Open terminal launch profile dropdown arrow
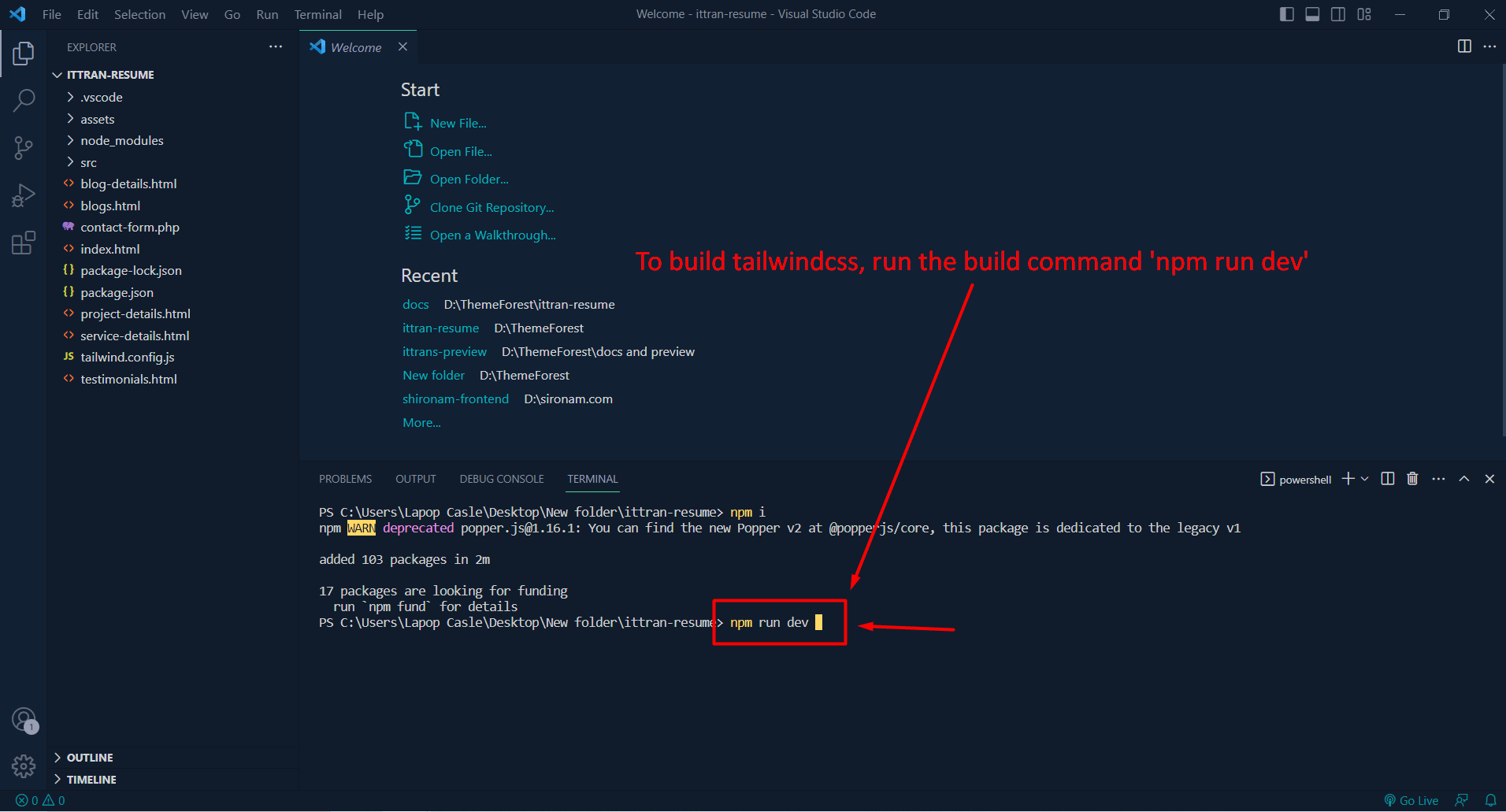This screenshot has height=812, width=1506. click(x=1365, y=479)
